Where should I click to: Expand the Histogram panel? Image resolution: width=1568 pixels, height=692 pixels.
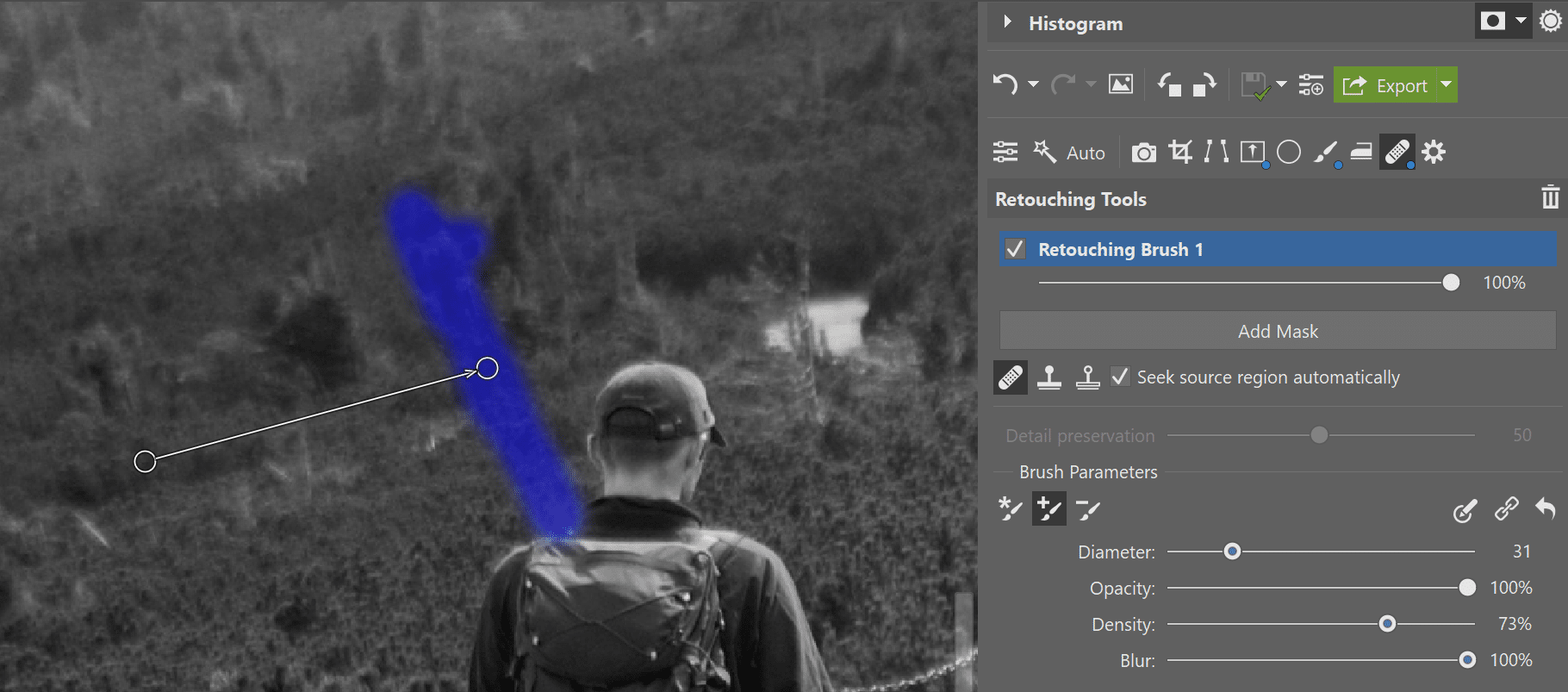(1007, 22)
